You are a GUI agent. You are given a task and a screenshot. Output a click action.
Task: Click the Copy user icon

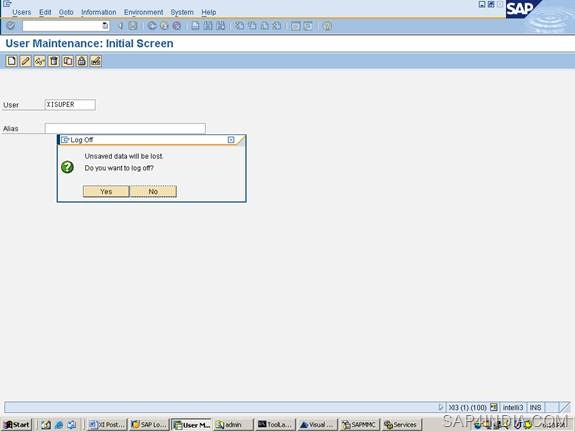[x=67, y=61]
